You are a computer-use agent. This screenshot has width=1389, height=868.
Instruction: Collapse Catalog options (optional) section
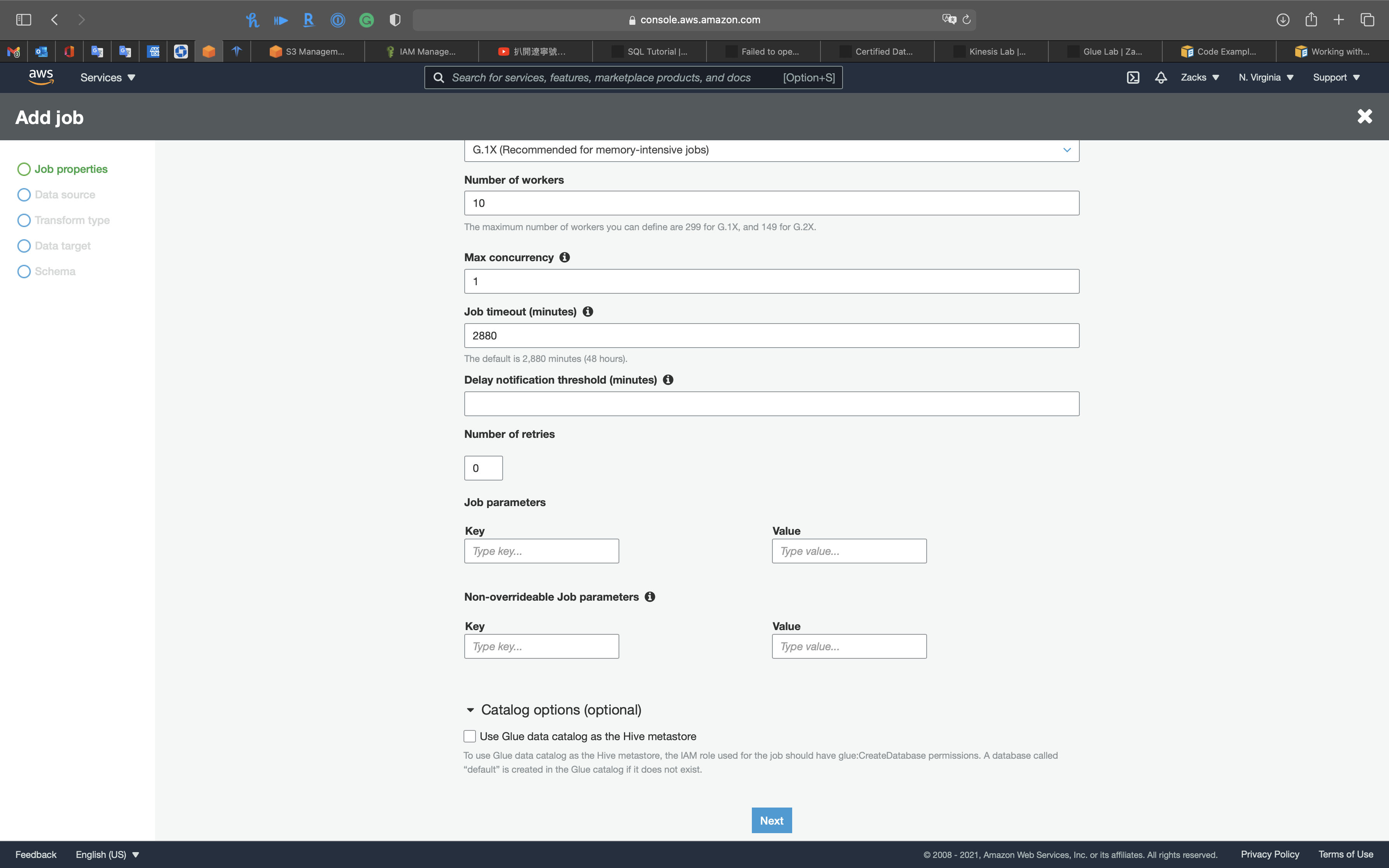tap(470, 710)
